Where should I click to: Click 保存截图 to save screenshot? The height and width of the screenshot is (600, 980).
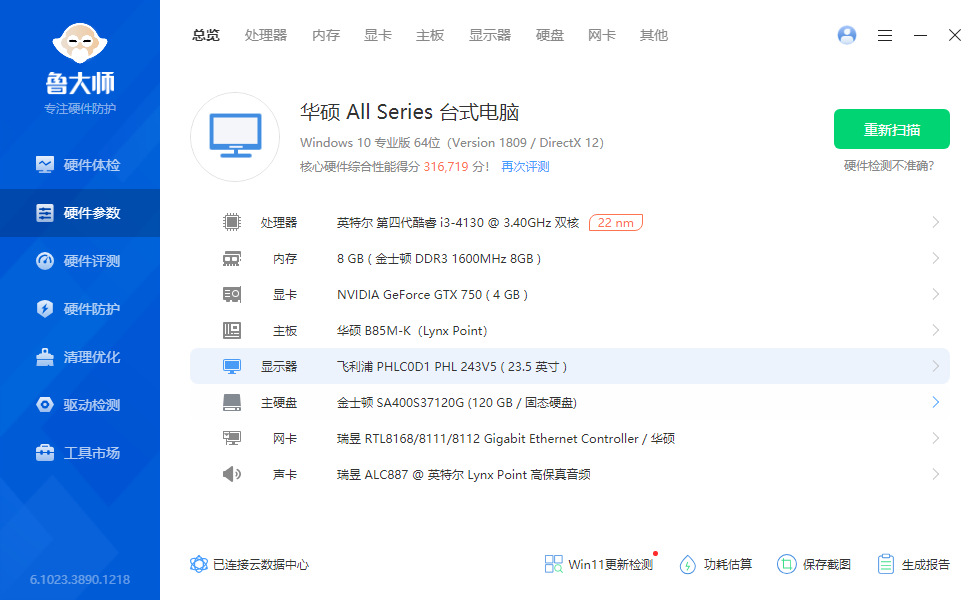coord(814,564)
